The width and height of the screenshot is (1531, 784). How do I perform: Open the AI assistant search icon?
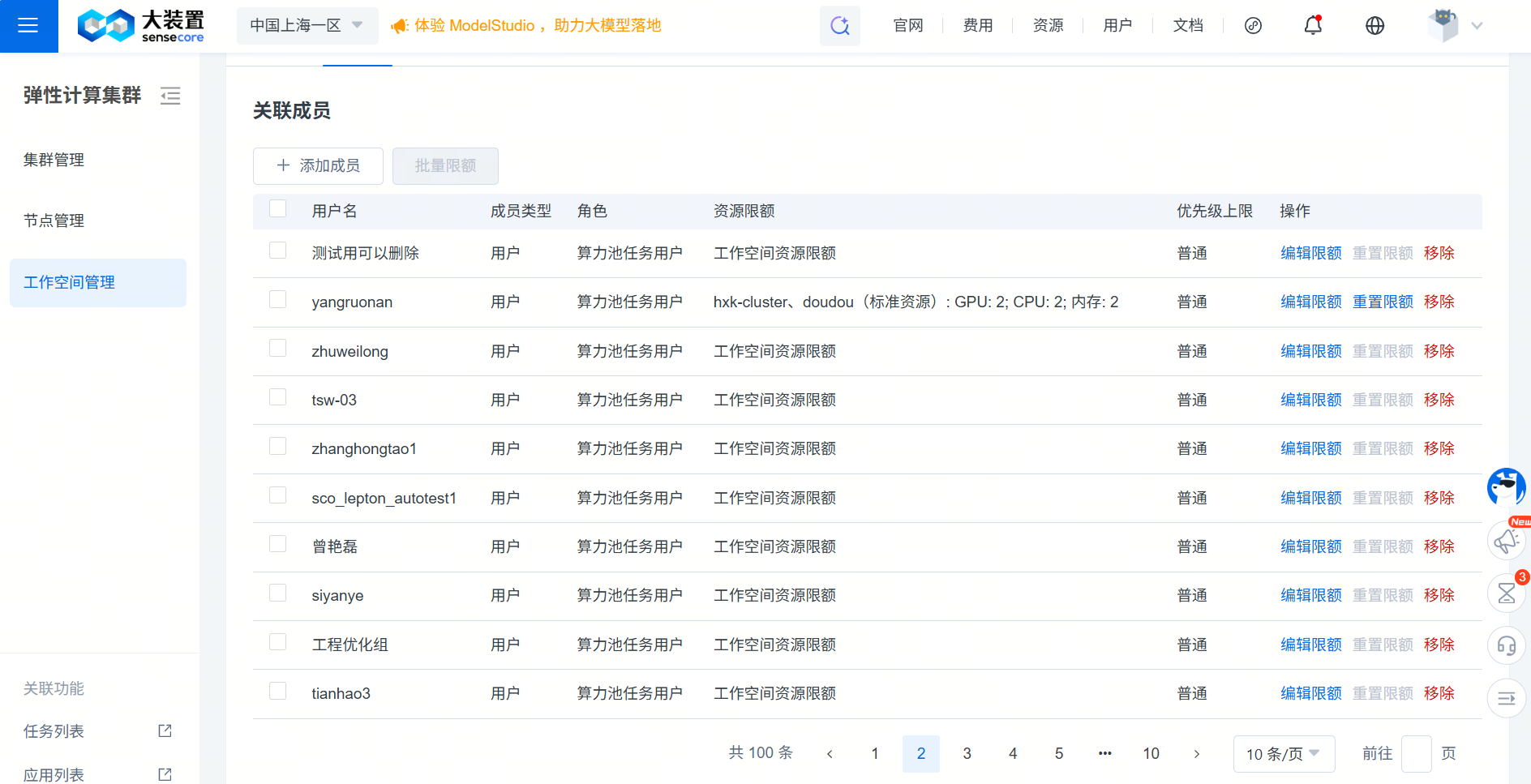[839, 26]
